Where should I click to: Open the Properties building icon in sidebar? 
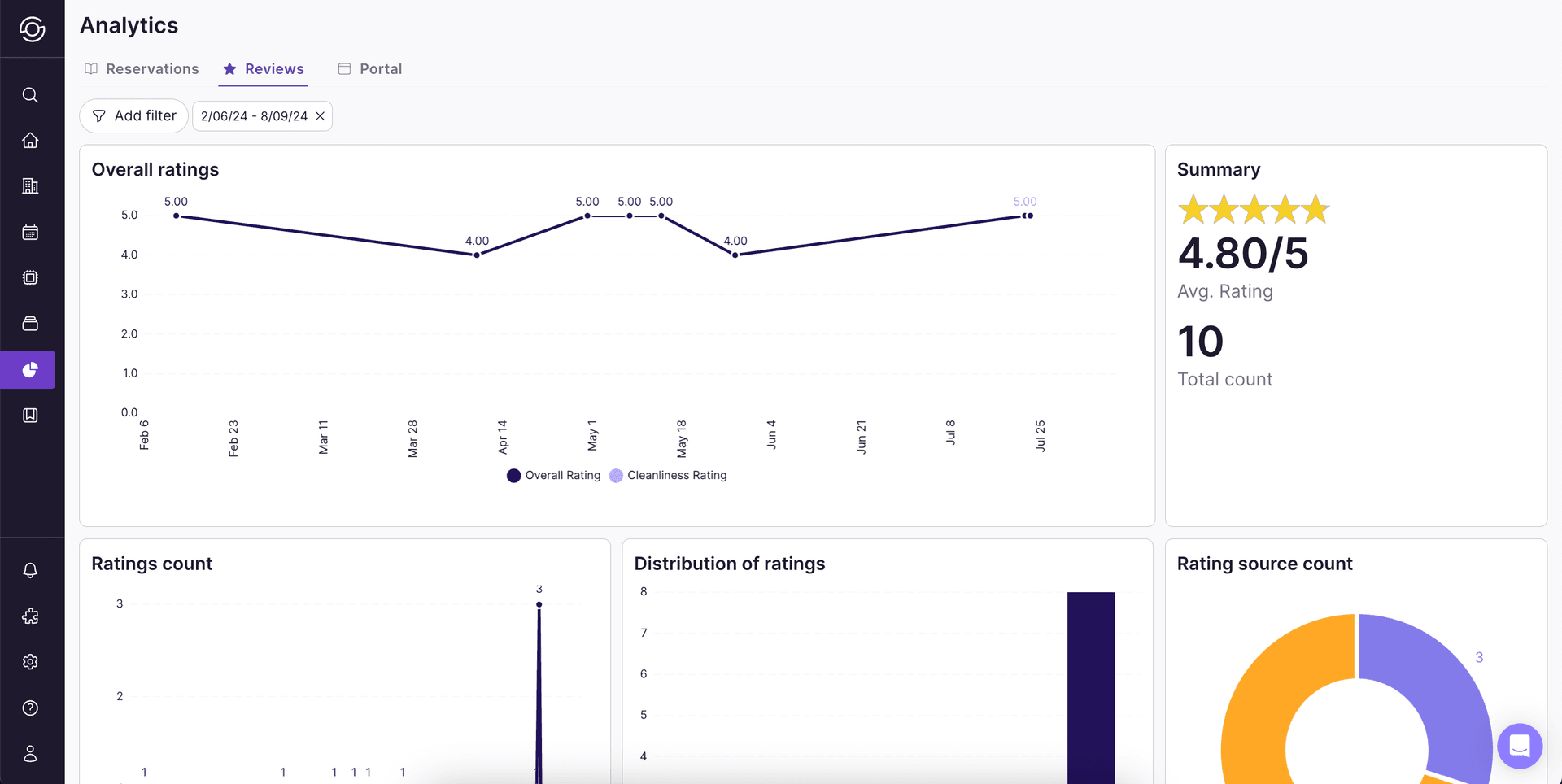[x=30, y=185]
